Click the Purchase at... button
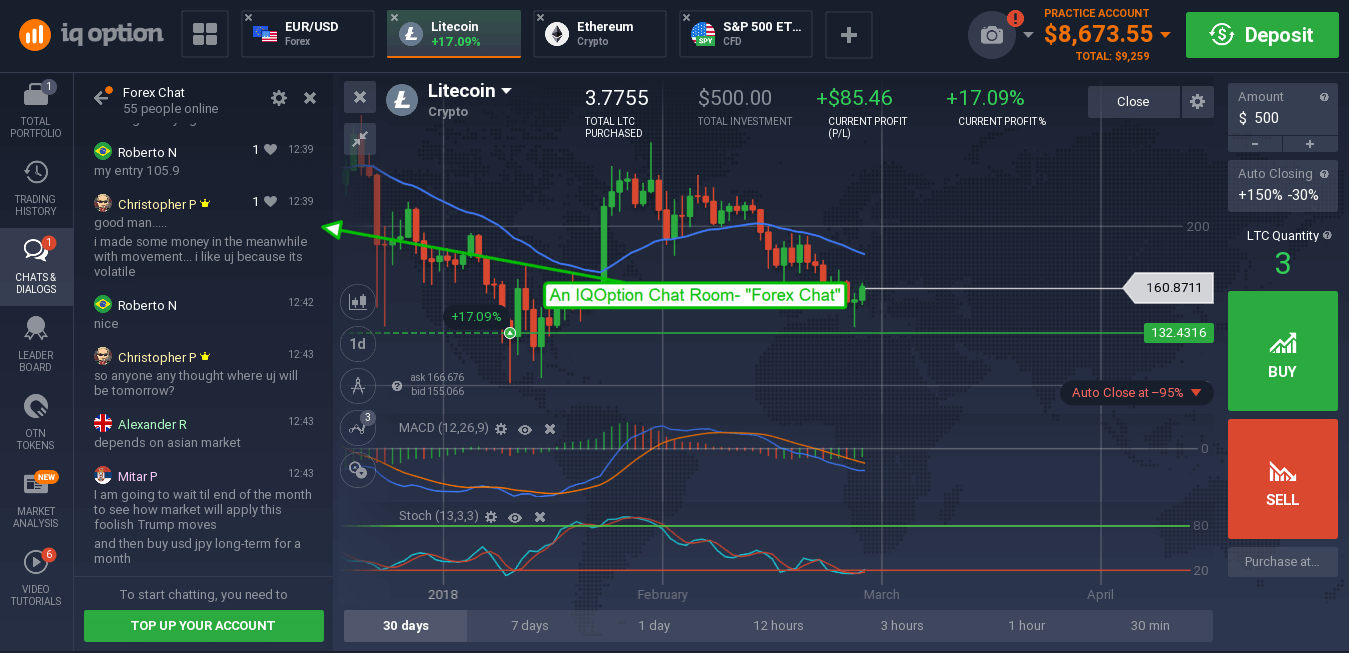1349x653 pixels. tap(1282, 562)
